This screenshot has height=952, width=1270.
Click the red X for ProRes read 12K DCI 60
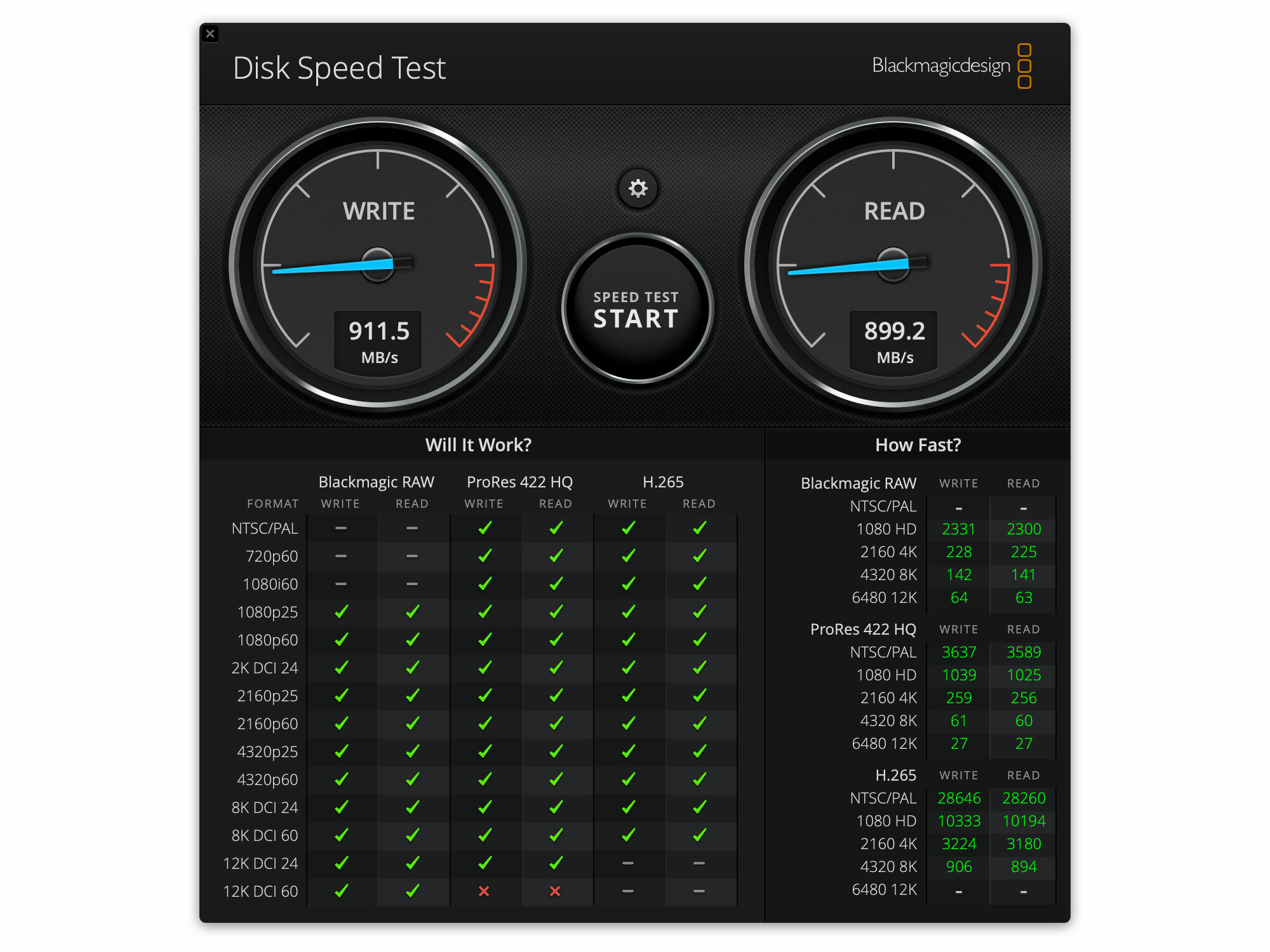tap(555, 891)
